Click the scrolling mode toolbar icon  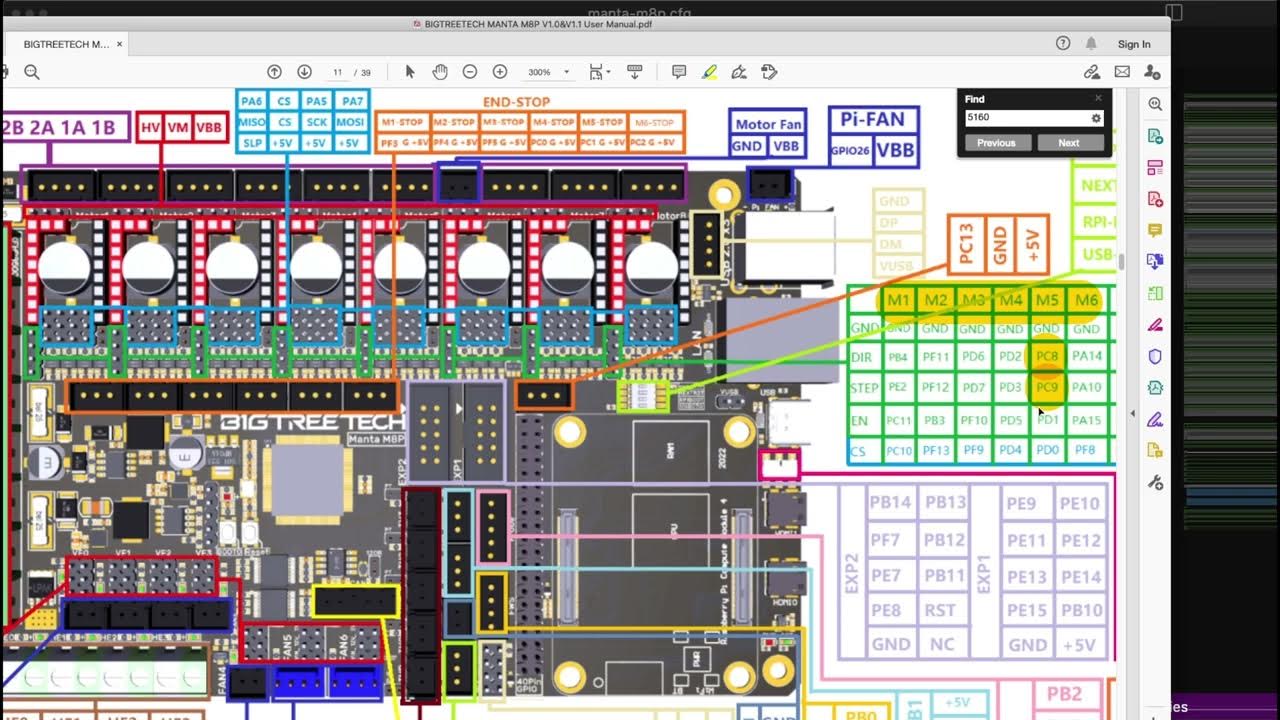tap(634, 72)
